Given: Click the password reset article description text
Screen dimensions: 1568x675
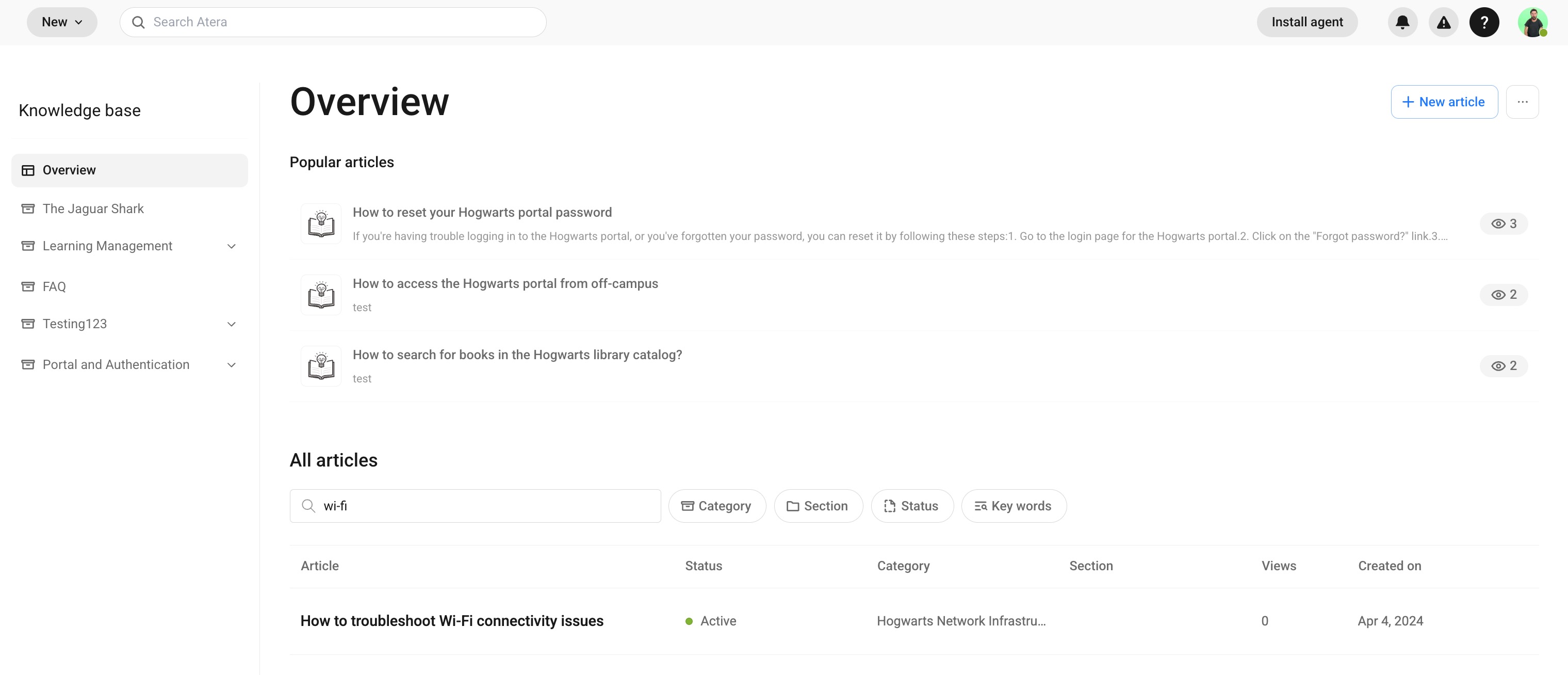Looking at the screenshot, I should [900, 236].
